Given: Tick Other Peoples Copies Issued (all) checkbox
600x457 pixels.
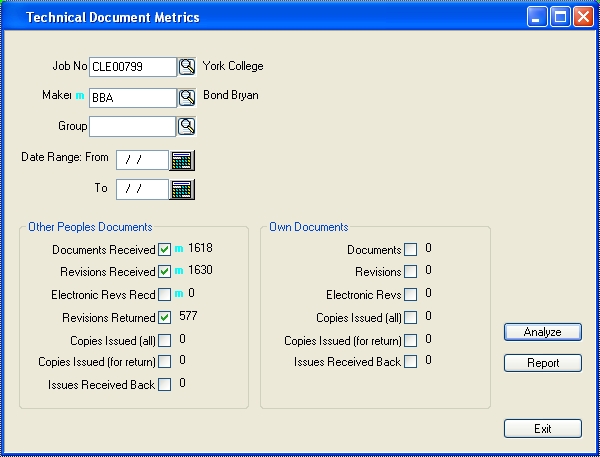Looking at the screenshot, I should [x=165, y=340].
